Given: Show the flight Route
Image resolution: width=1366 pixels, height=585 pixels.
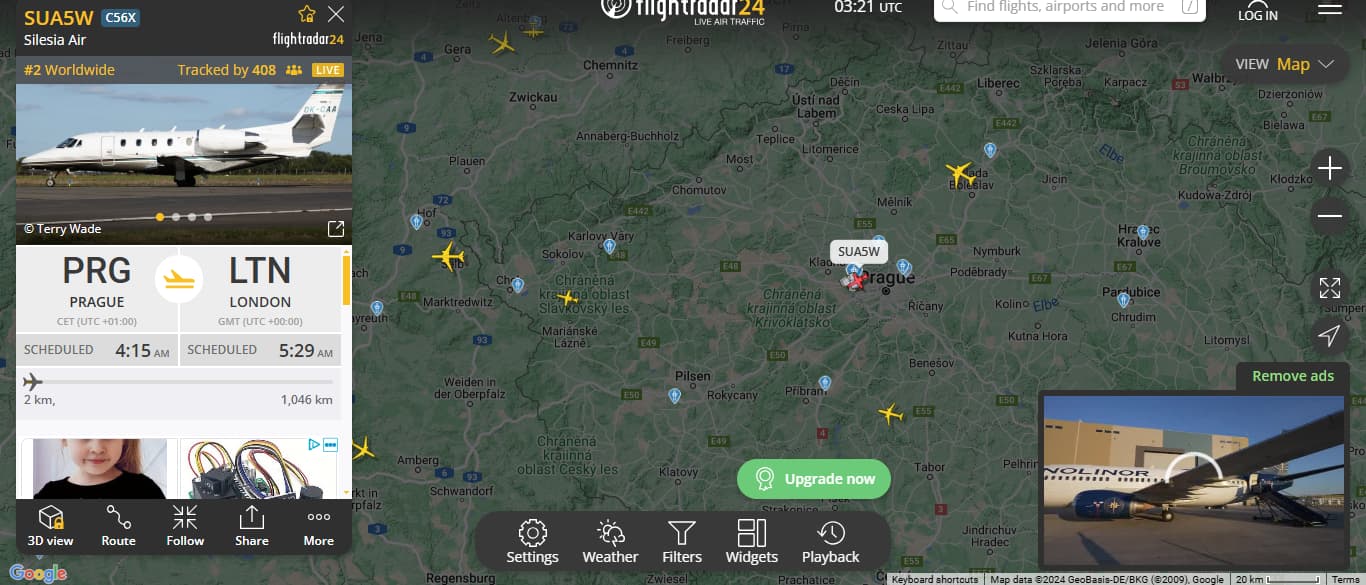Looking at the screenshot, I should tap(118, 526).
